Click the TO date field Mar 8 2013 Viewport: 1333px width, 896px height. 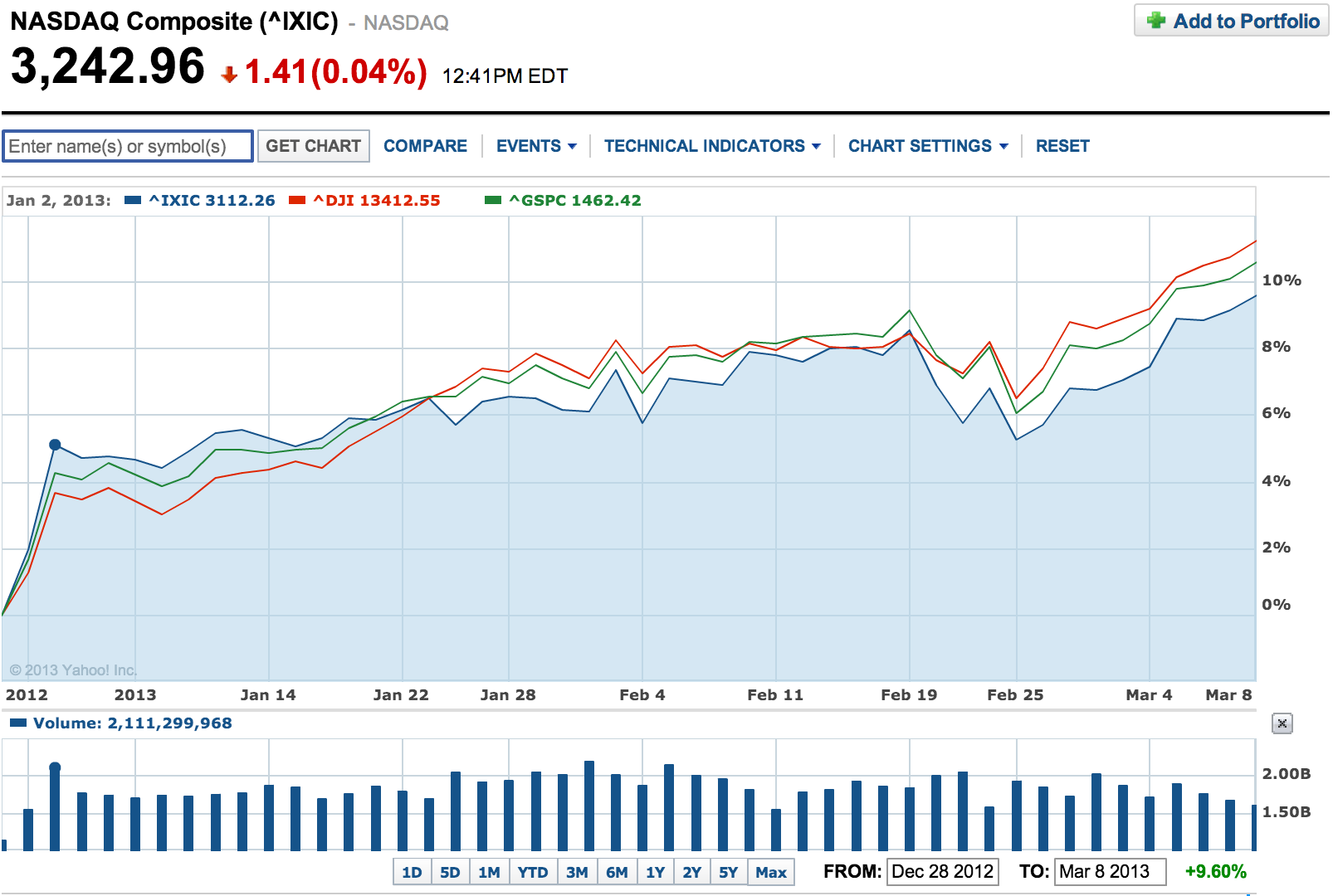1111,872
